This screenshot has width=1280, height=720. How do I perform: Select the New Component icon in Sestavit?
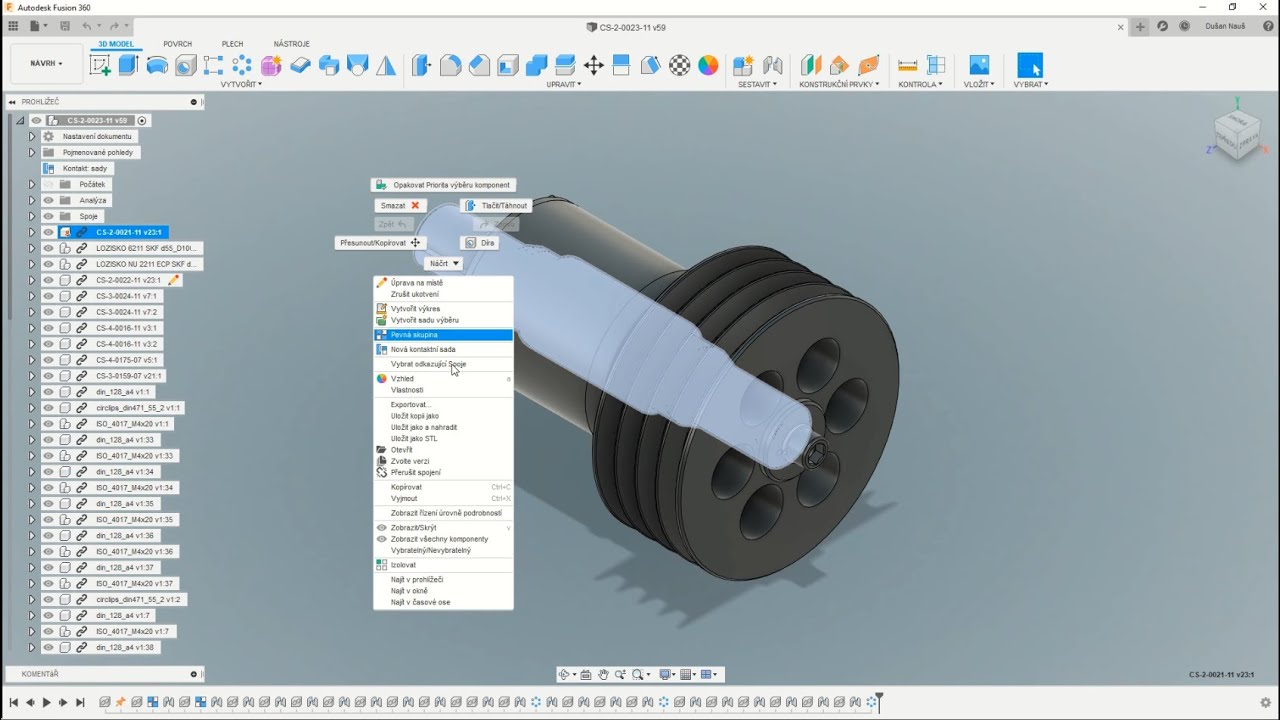pos(743,66)
